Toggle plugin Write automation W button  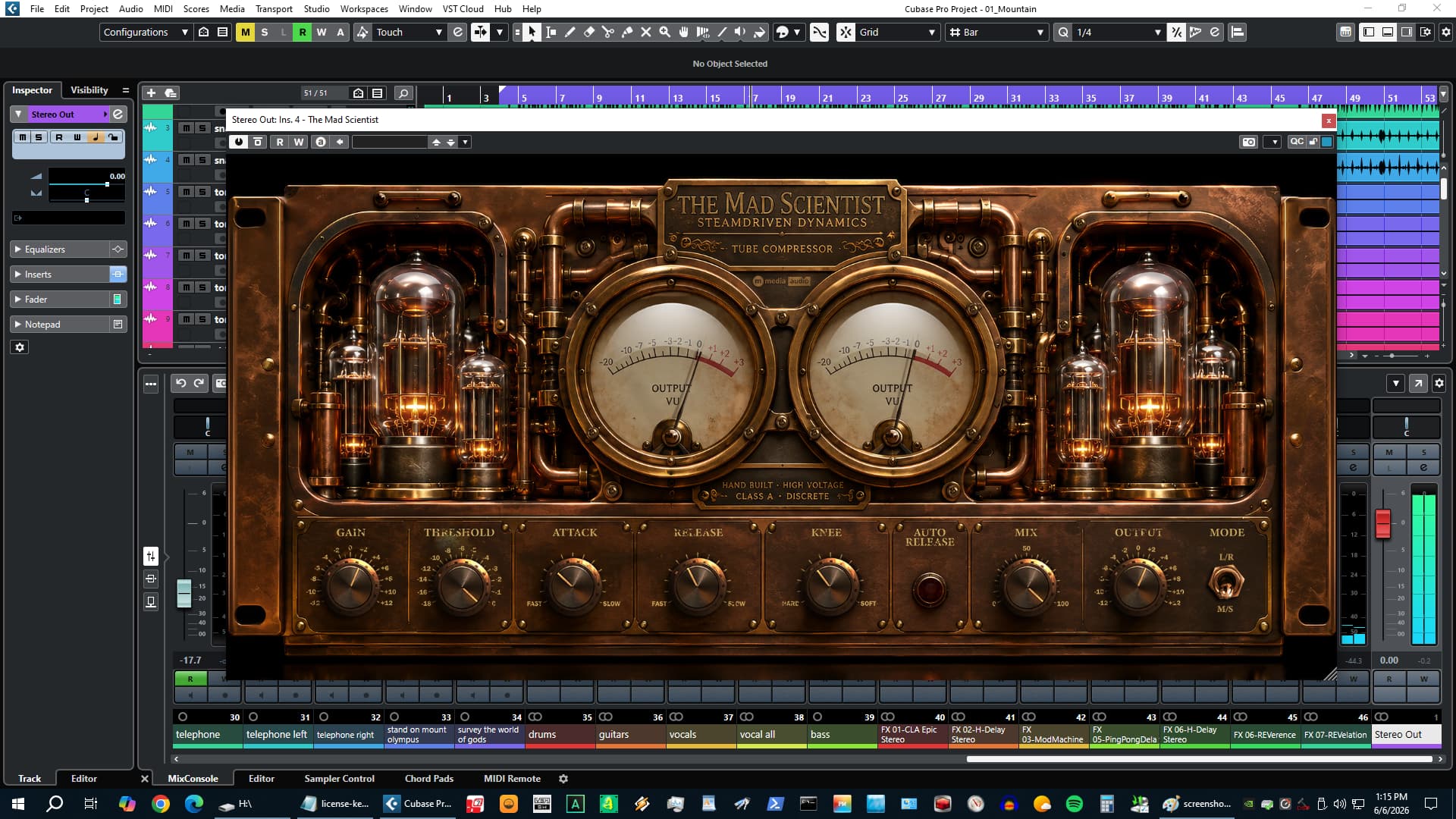(x=299, y=142)
